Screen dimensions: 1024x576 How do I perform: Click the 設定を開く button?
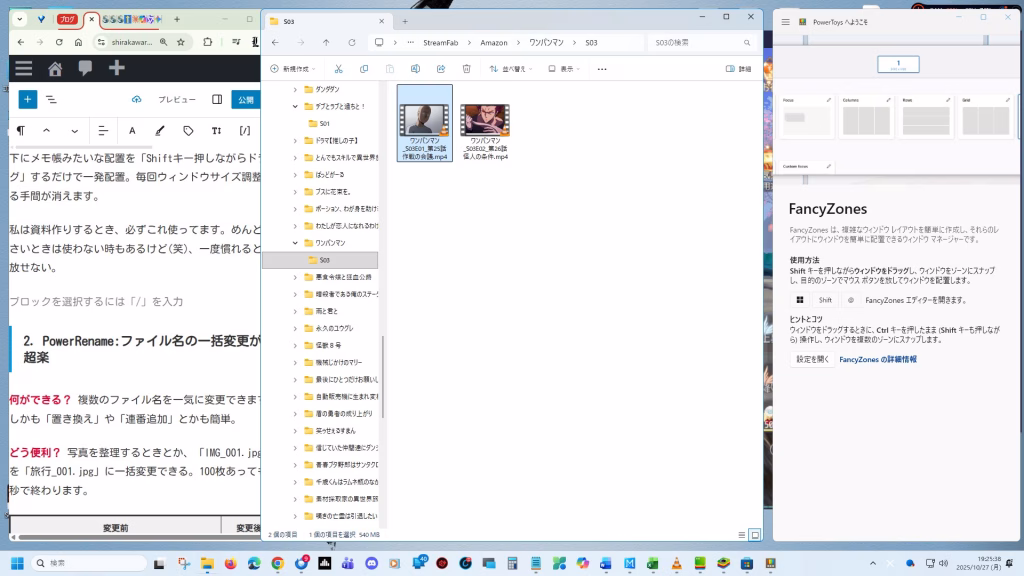point(812,359)
